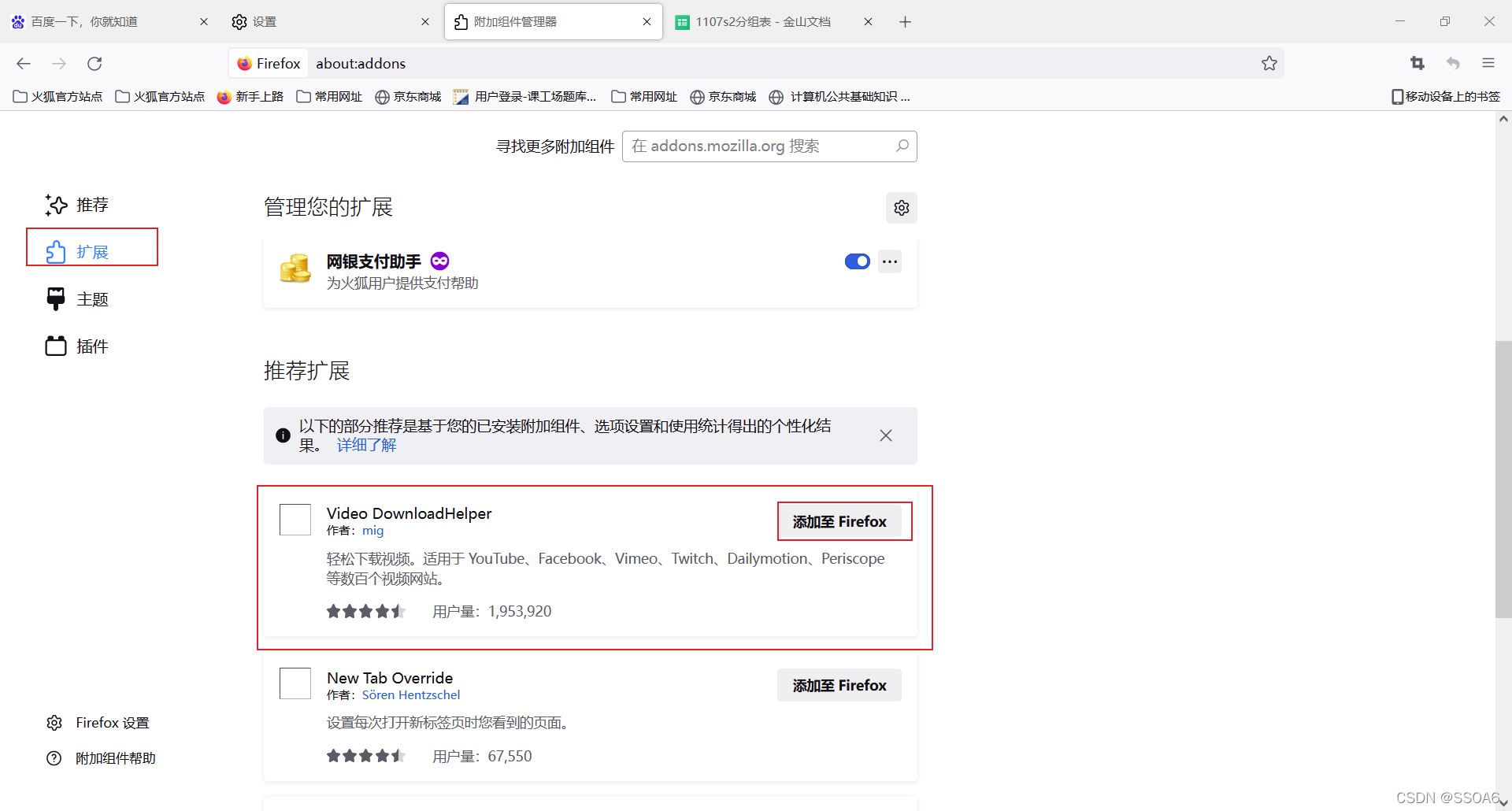Screen dimensions: 1512x811
Task: Open the extensions gear settings menu
Action: [x=902, y=208]
